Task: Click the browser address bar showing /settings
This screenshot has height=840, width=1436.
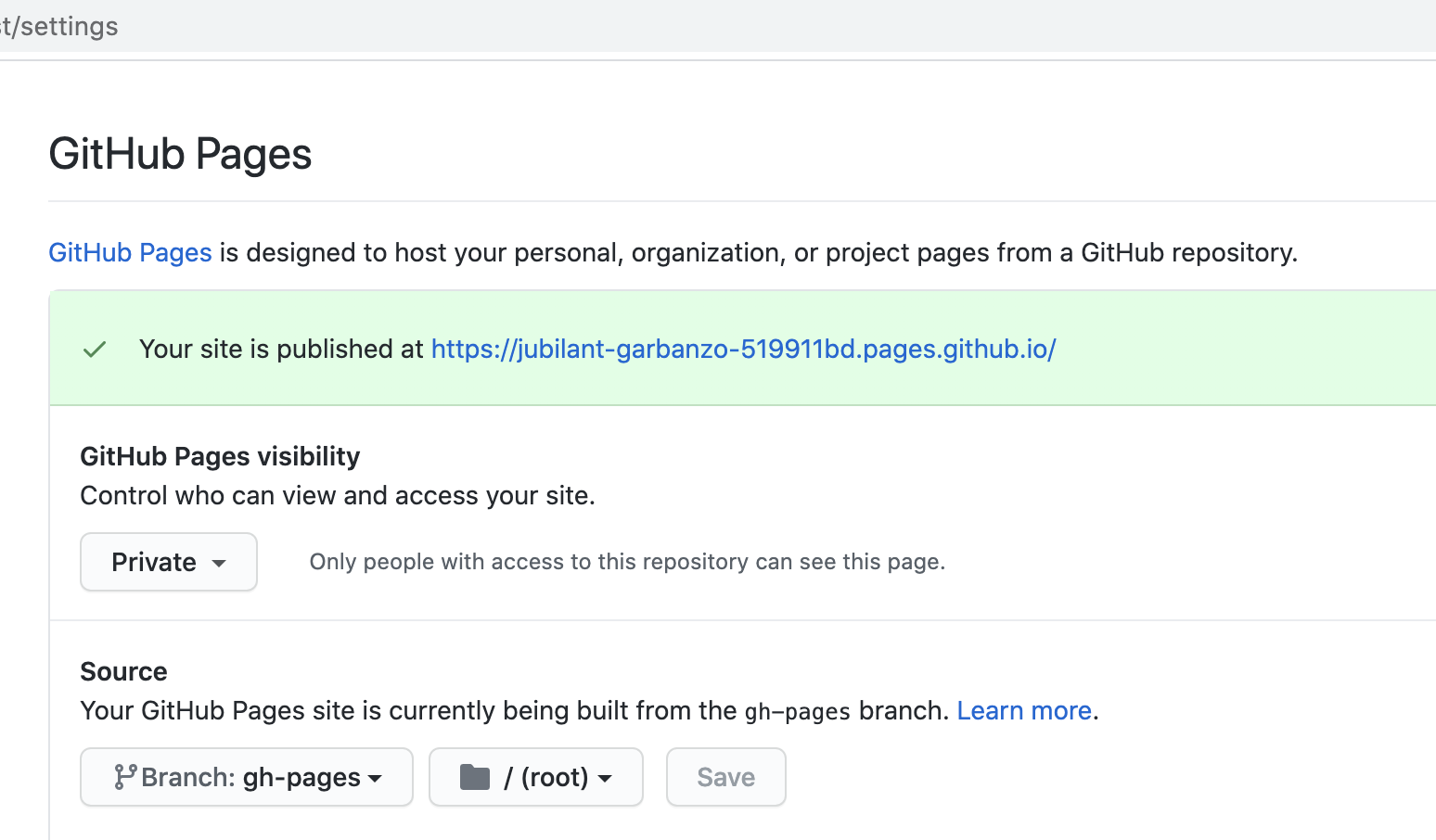Action: point(718,26)
